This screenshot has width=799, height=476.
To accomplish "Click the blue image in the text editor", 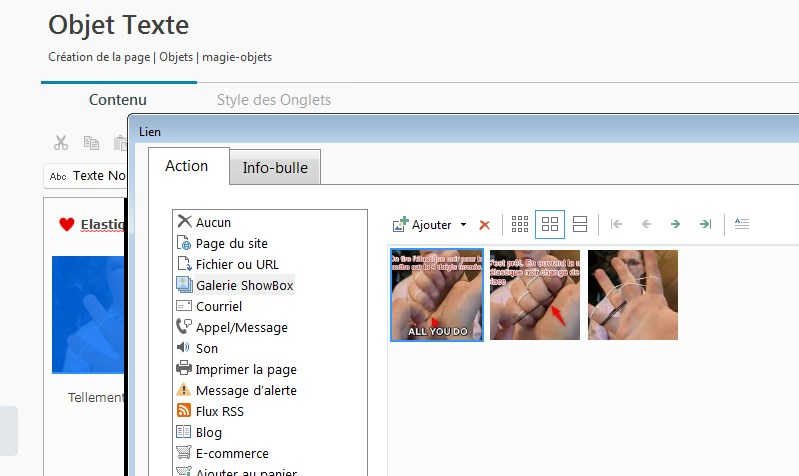I will point(88,315).
